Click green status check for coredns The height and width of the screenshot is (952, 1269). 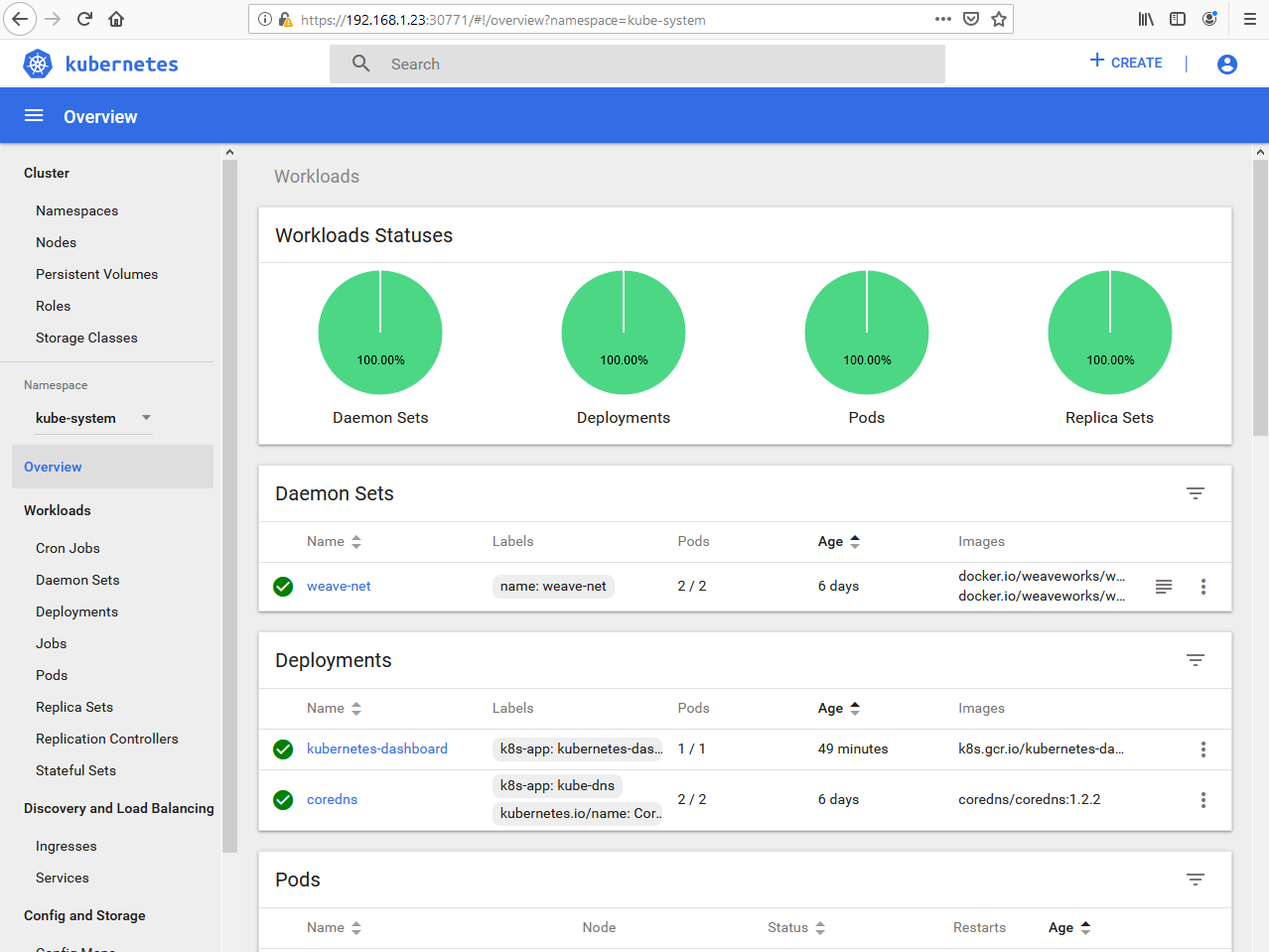[283, 800]
